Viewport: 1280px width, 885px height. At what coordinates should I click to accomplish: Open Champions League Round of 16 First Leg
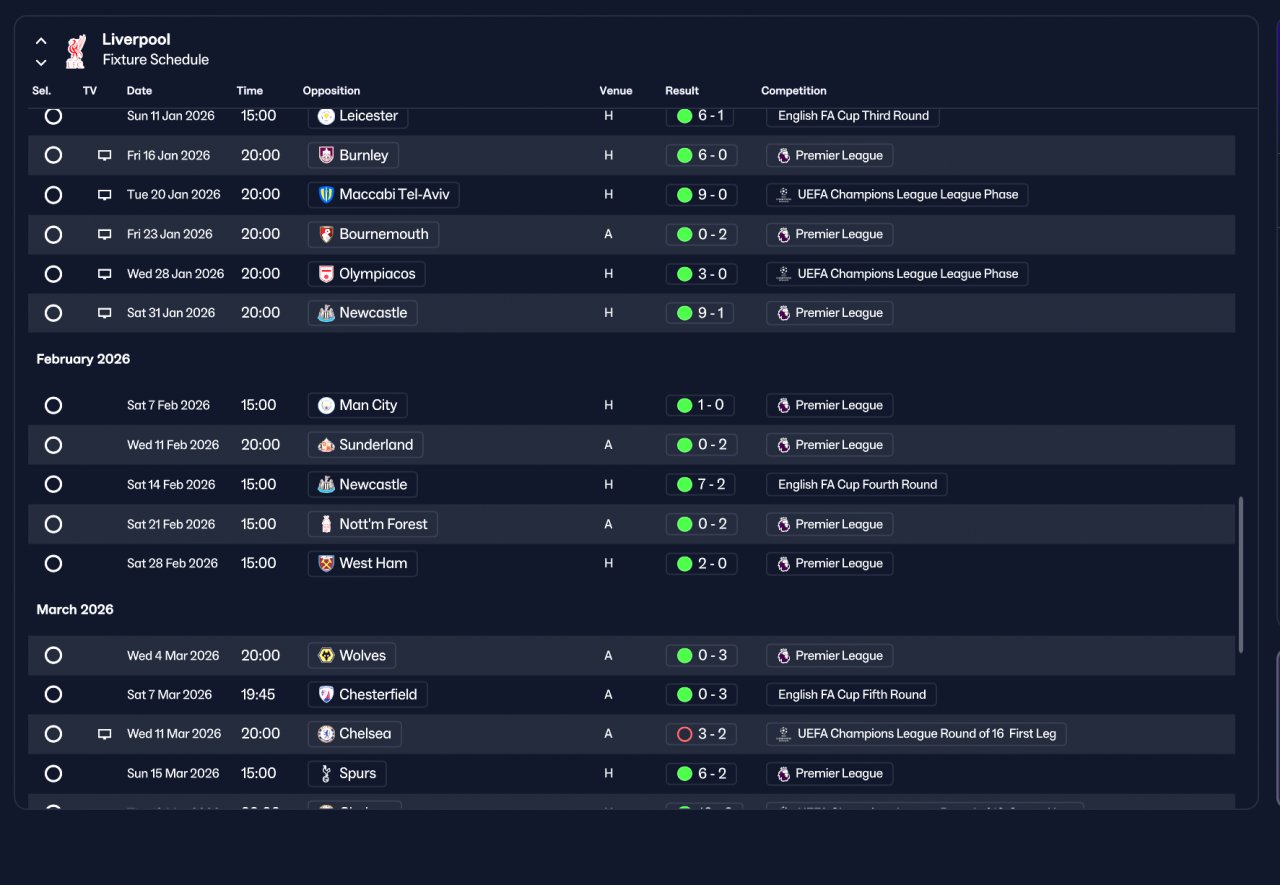coord(917,734)
